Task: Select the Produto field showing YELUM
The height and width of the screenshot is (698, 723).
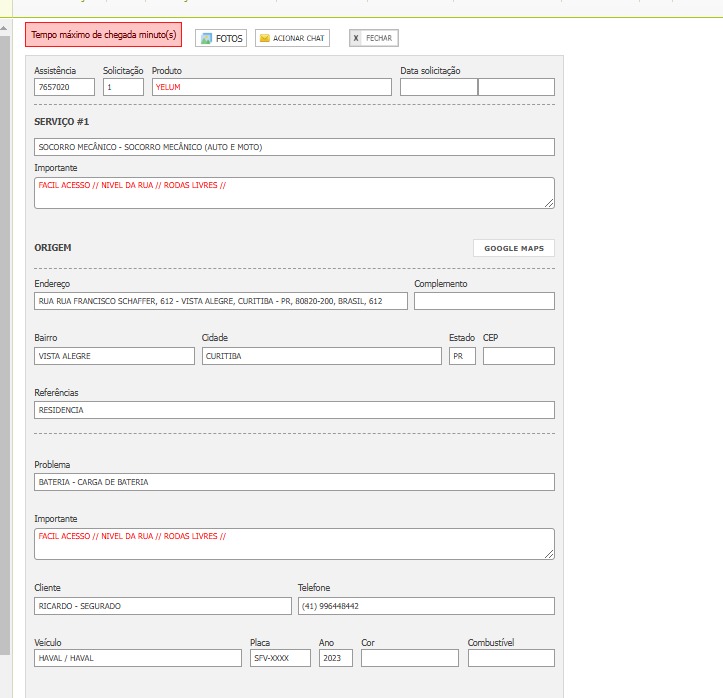Action: [x=271, y=87]
